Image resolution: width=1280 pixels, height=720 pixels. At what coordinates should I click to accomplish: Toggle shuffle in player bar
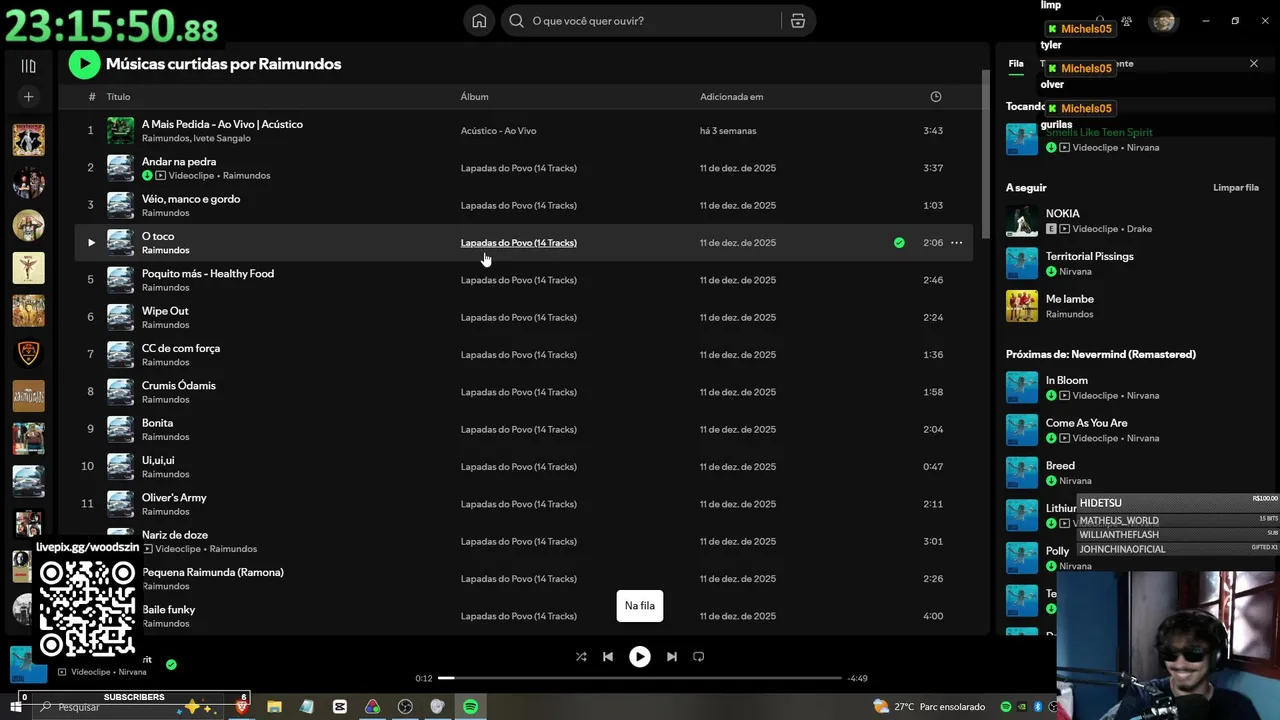point(581,657)
